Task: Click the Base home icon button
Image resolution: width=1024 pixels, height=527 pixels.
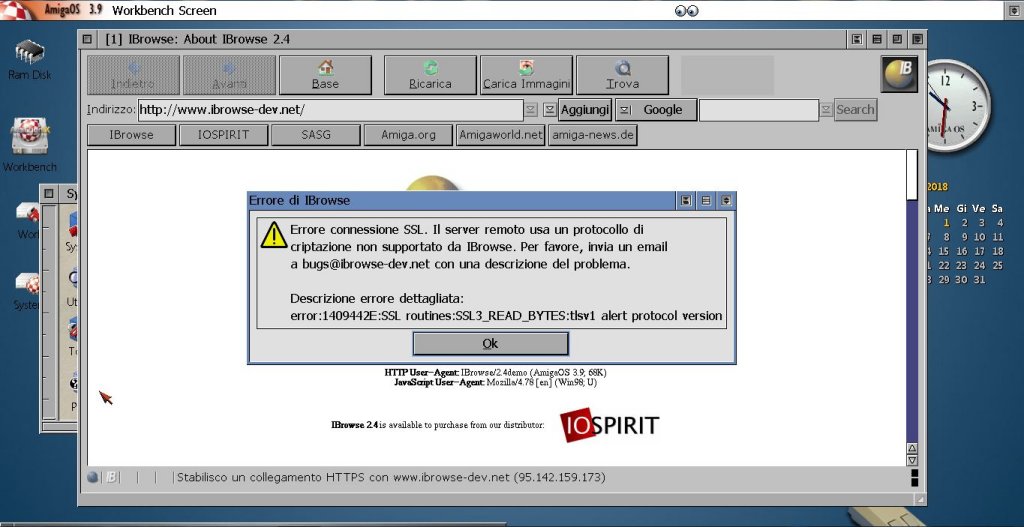Action: (325, 69)
